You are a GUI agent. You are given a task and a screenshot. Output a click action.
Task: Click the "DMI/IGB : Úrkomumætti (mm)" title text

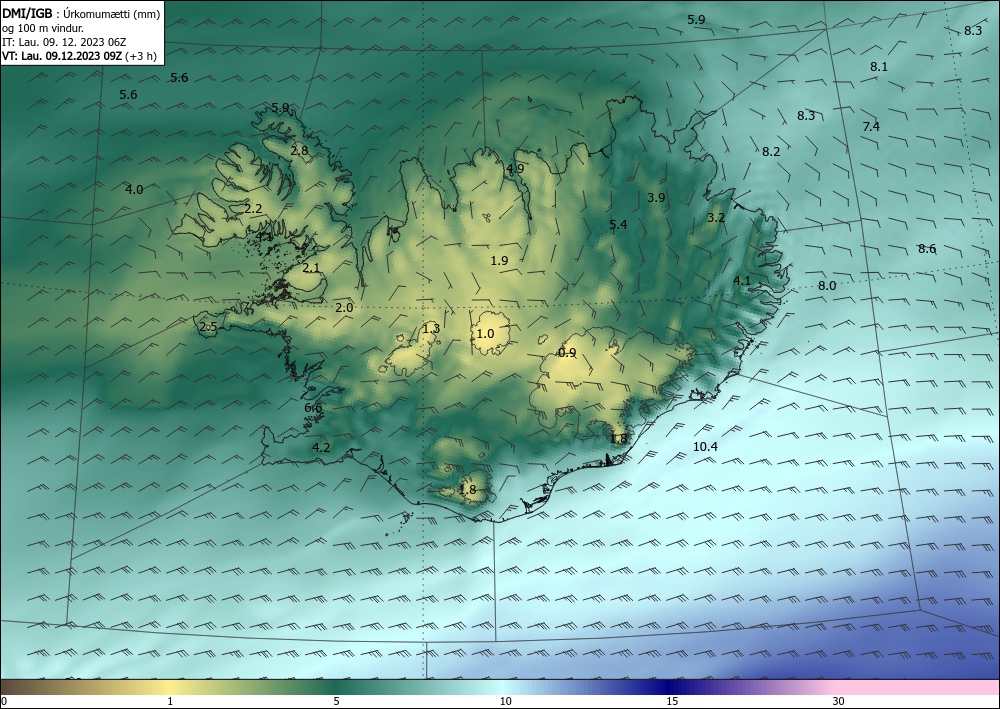[x=81, y=13]
